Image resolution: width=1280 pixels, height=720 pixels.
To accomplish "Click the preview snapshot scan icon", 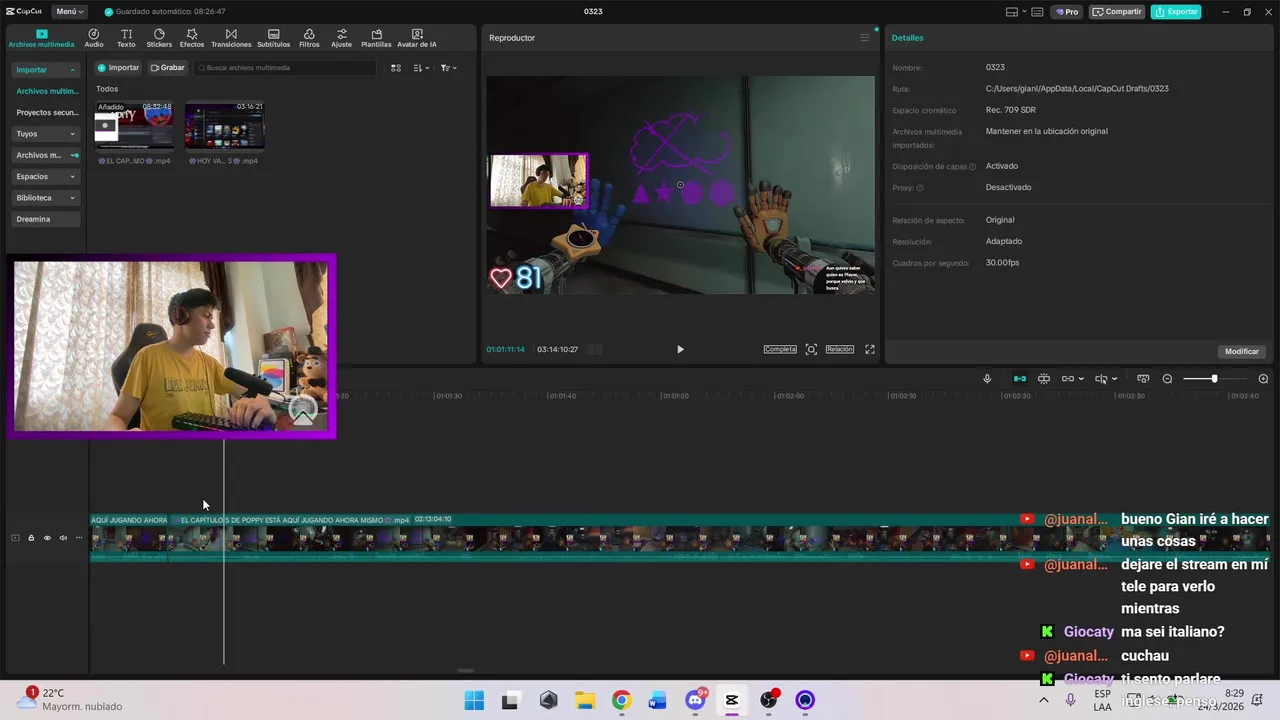I will coord(811,349).
